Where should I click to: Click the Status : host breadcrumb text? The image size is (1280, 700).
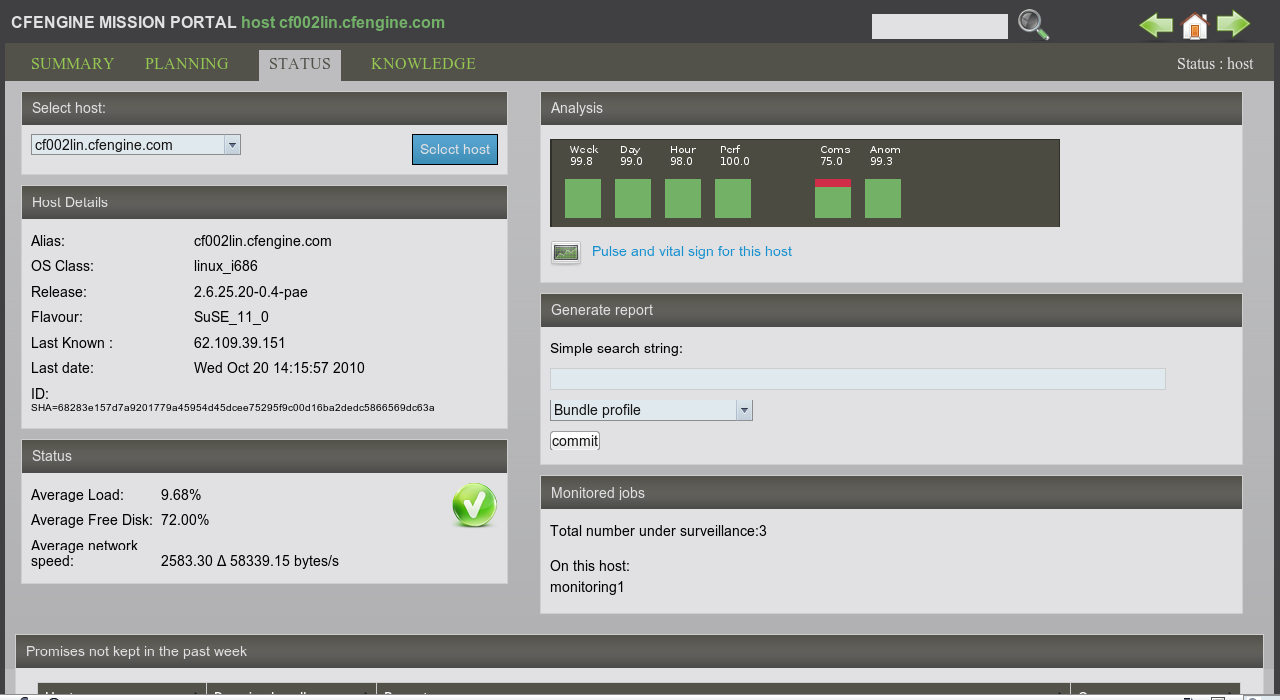pos(1215,64)
